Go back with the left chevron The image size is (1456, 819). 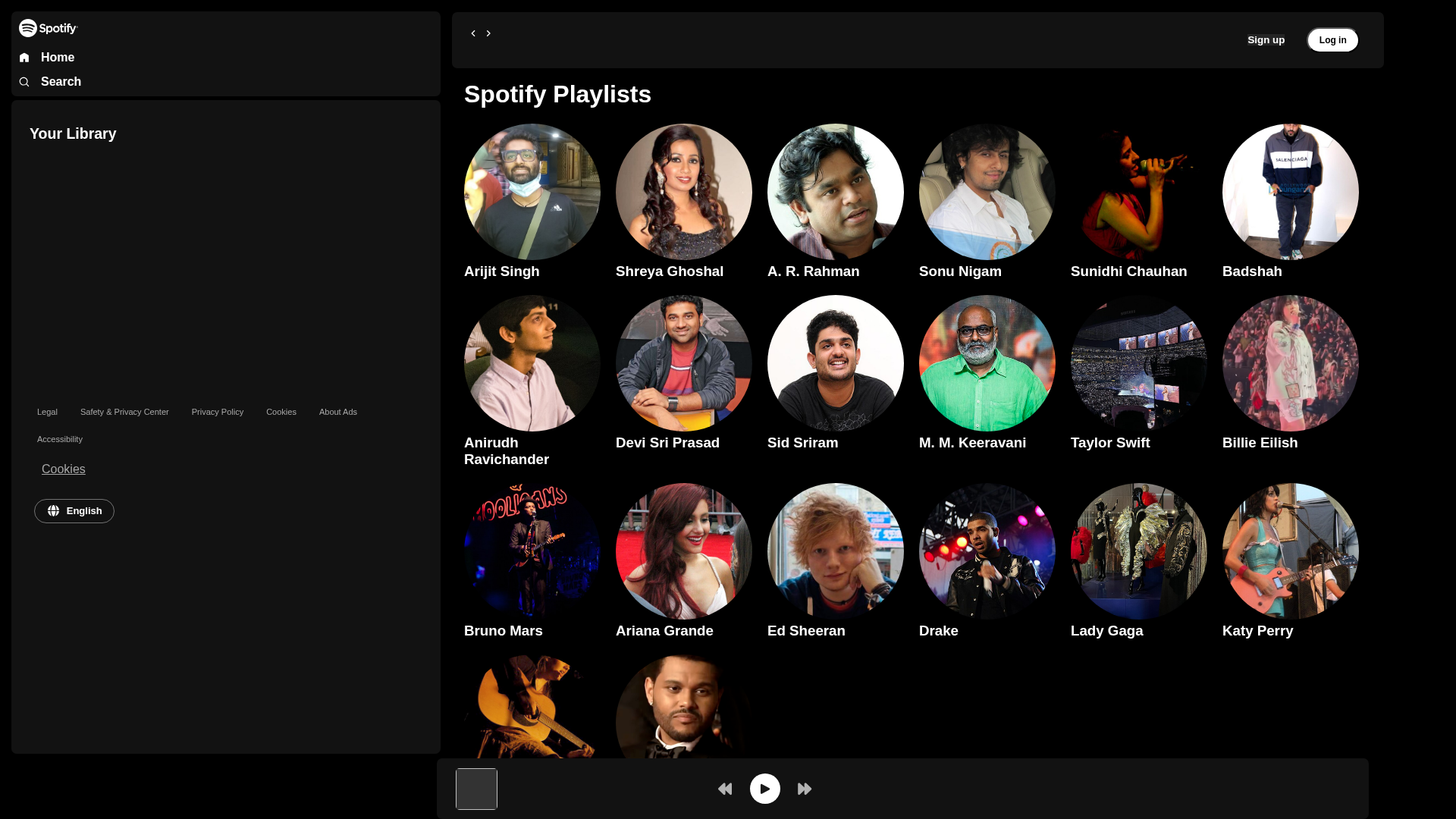[x=473, y=33]
